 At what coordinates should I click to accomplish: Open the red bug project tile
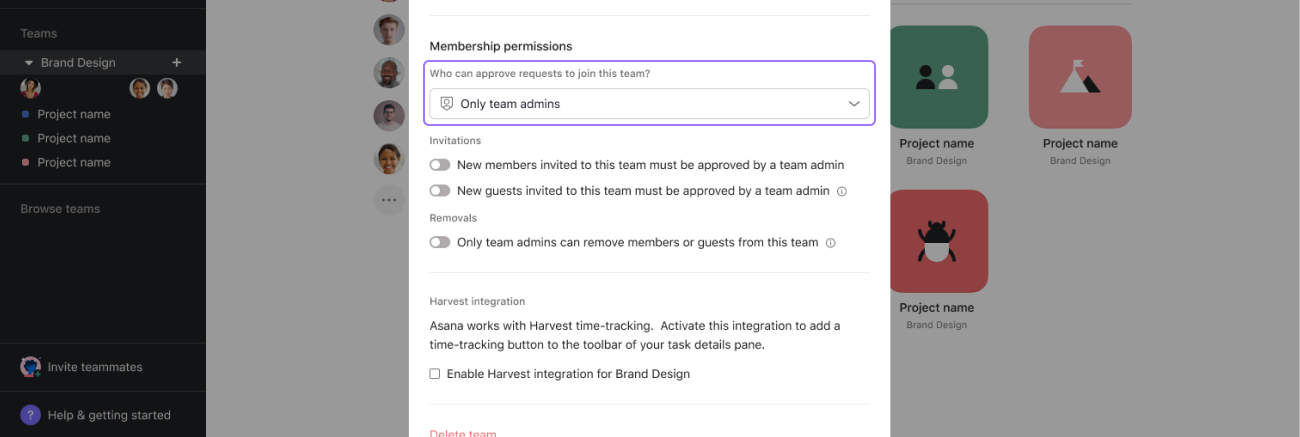pos(937,241)
